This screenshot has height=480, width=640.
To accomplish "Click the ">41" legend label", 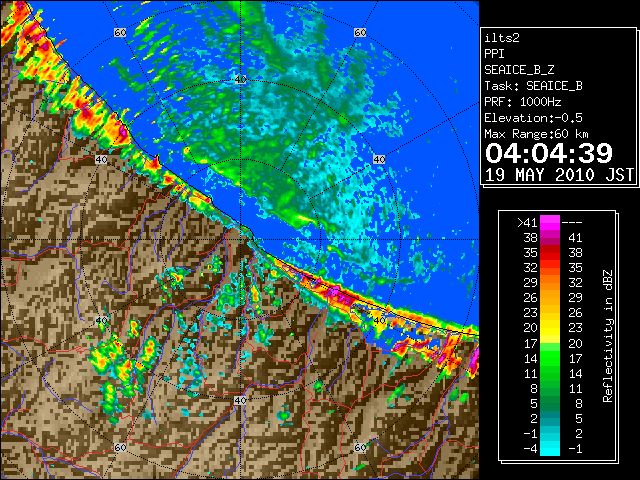I will [527, 223].
